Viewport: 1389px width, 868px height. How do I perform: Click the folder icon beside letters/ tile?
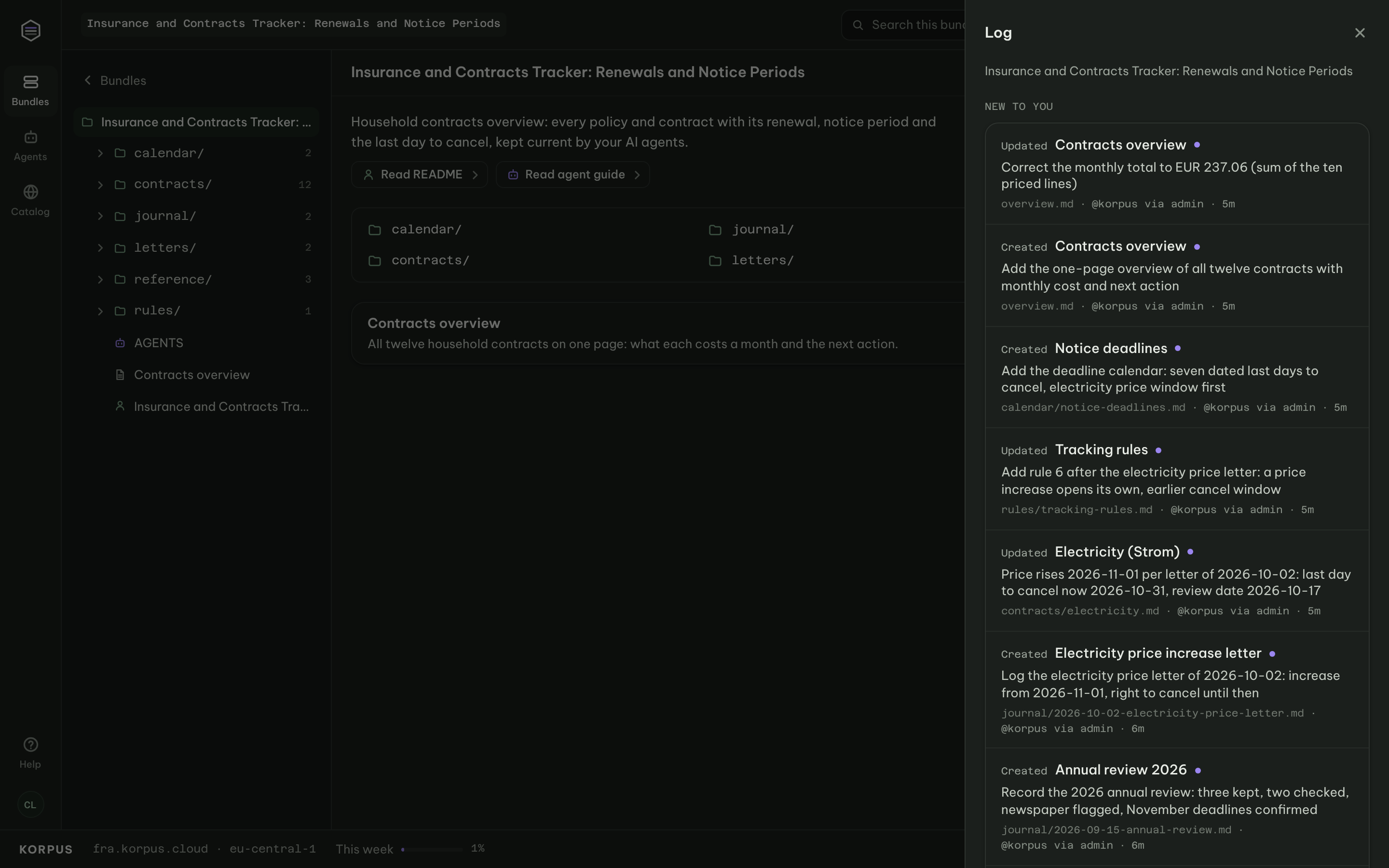(715, 260)
